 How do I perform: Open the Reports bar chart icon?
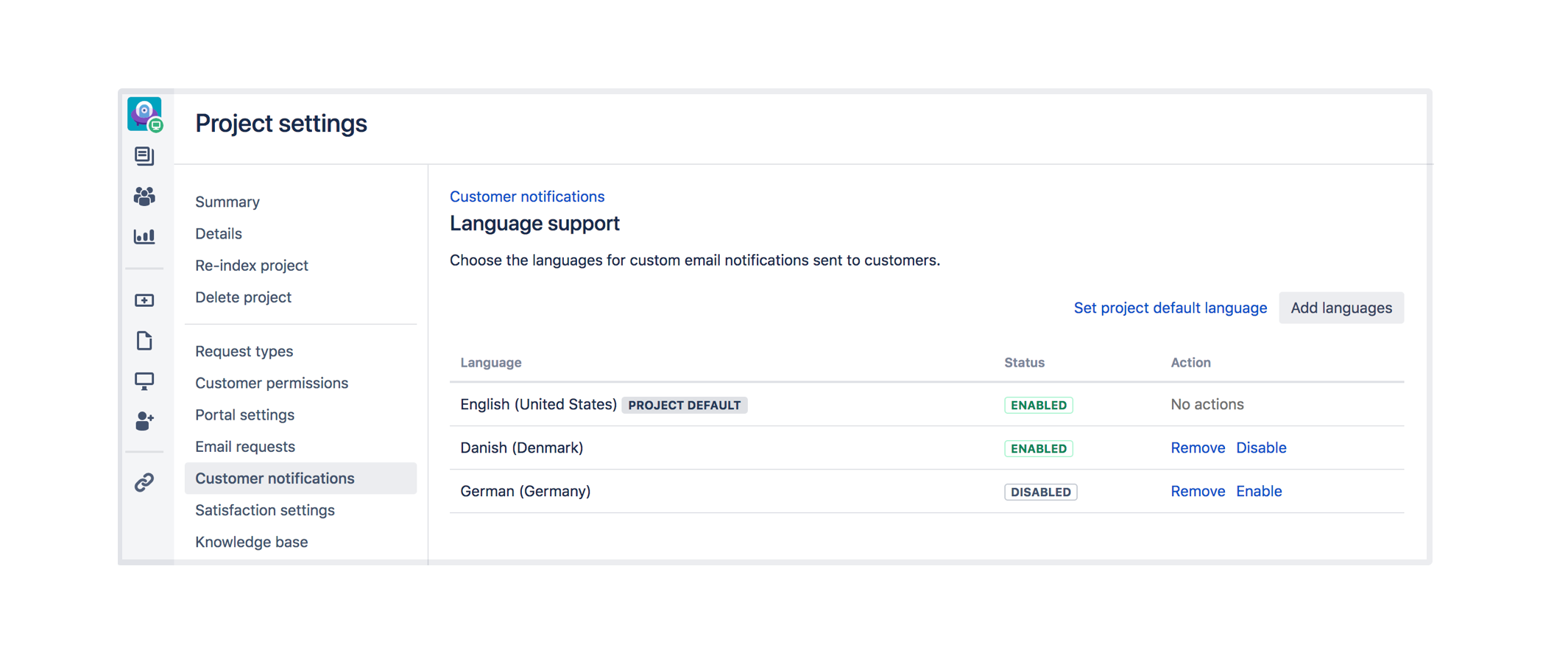tap(144, 236)
